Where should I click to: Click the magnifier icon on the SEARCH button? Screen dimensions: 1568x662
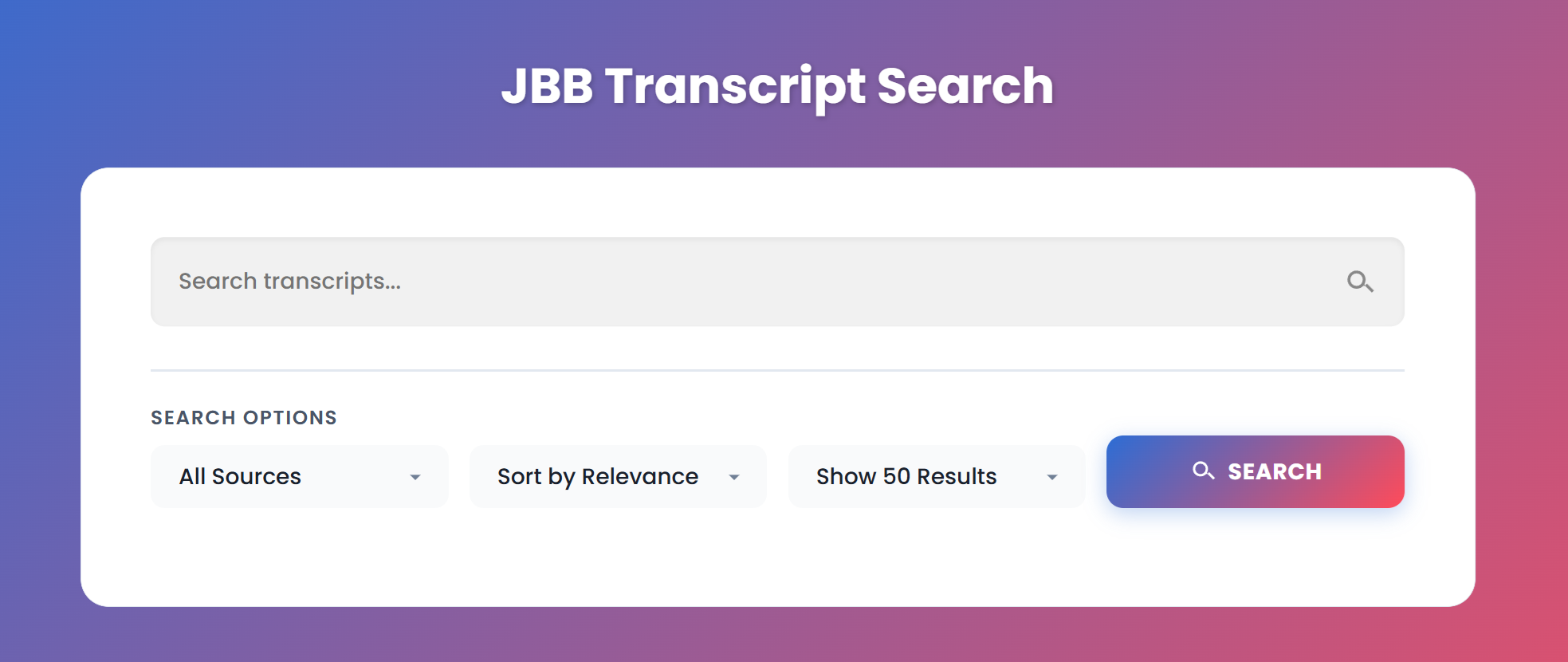[1203, 471]
